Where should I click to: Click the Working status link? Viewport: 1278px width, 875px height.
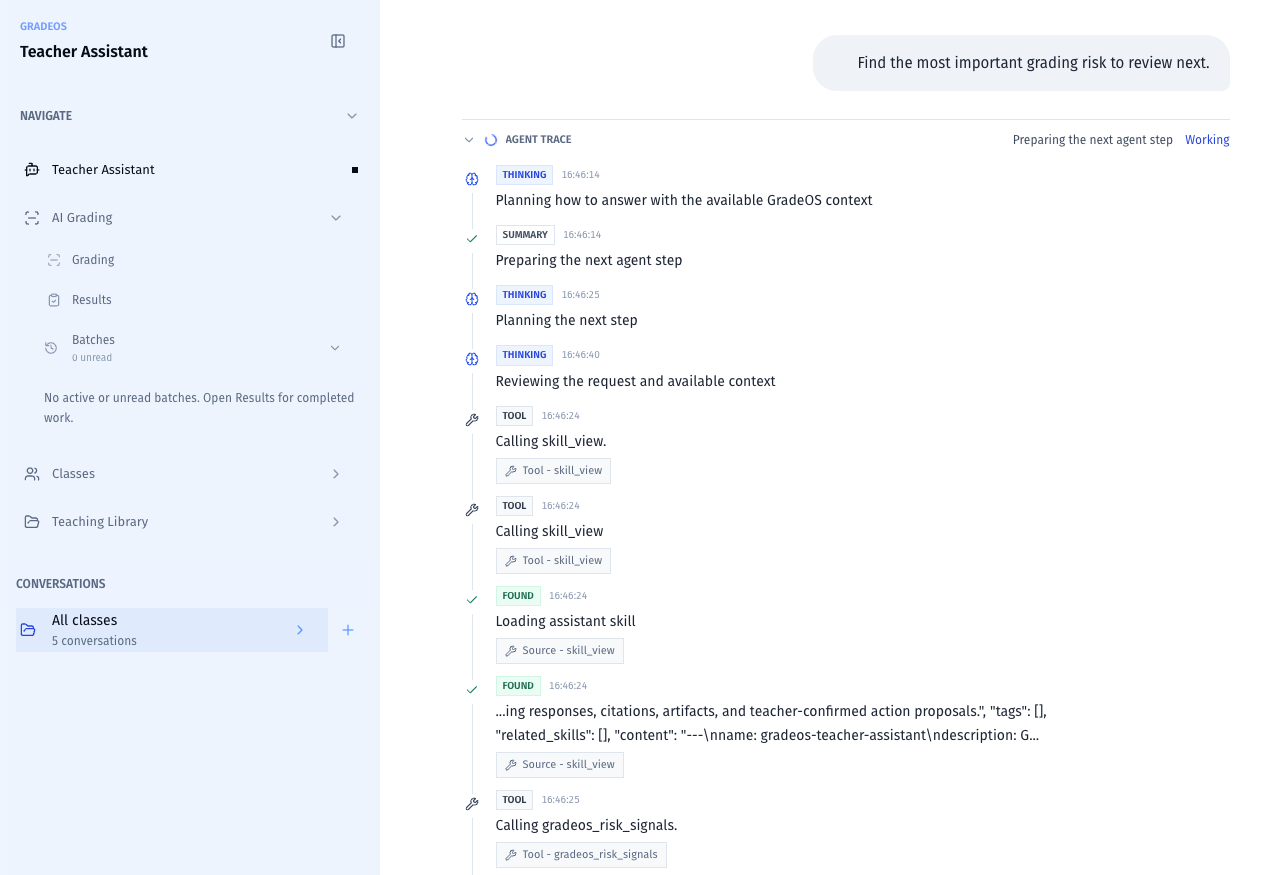tap(1207, 140)
